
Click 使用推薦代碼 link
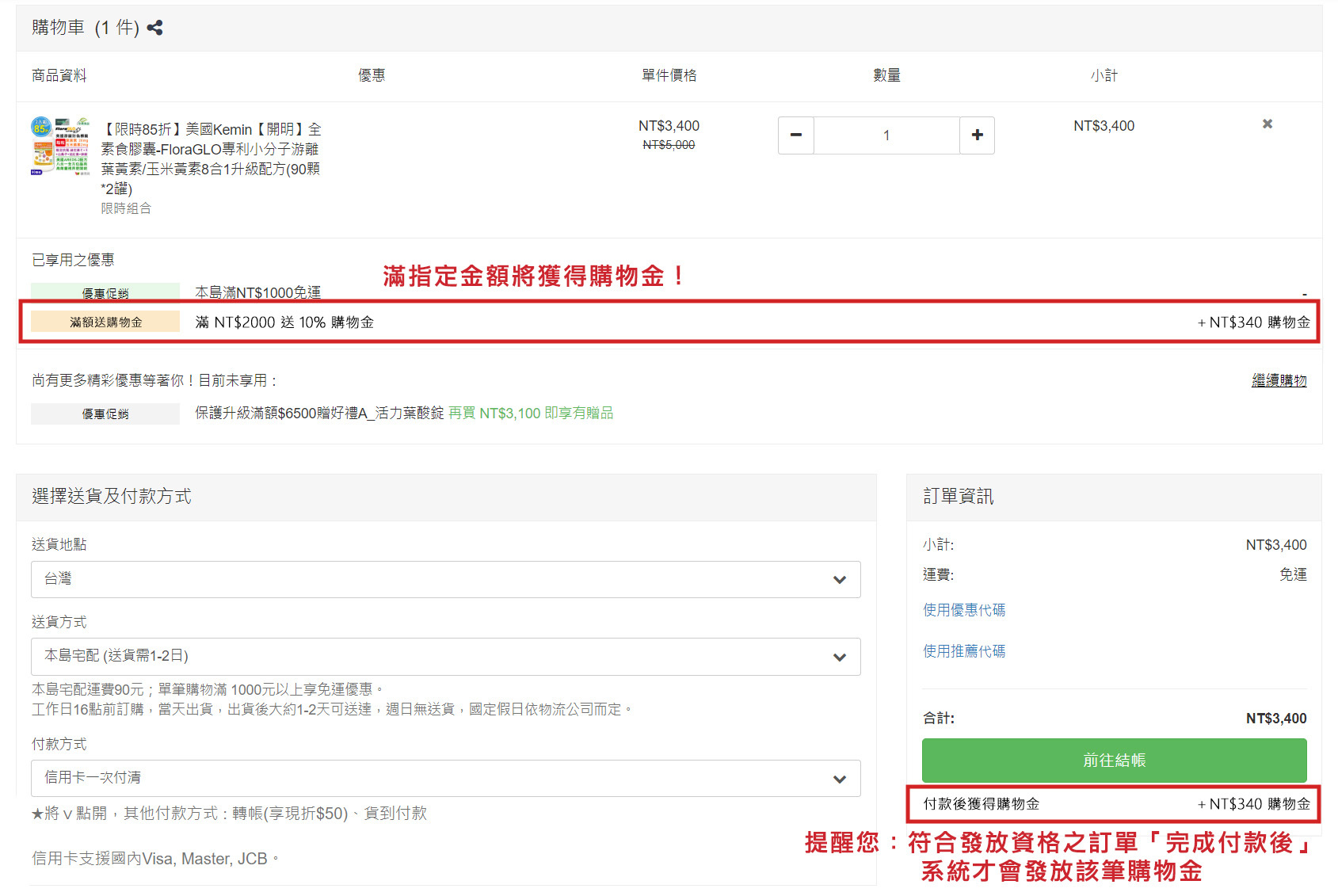963,651
